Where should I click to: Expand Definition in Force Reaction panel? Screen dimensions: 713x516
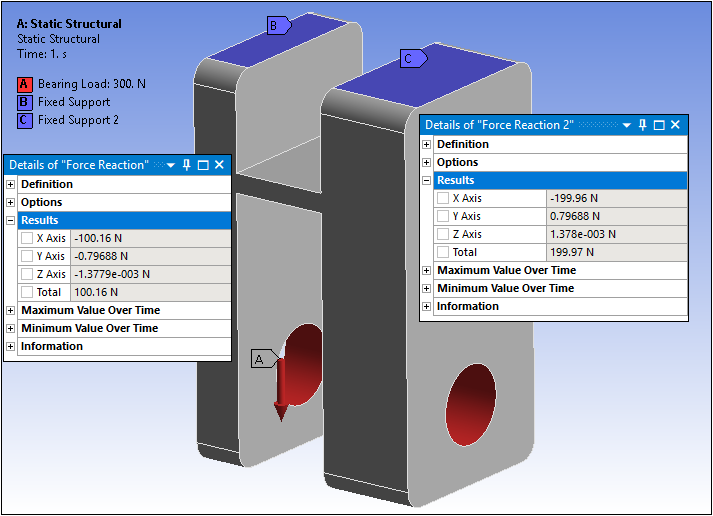click(x=10, y=184)
